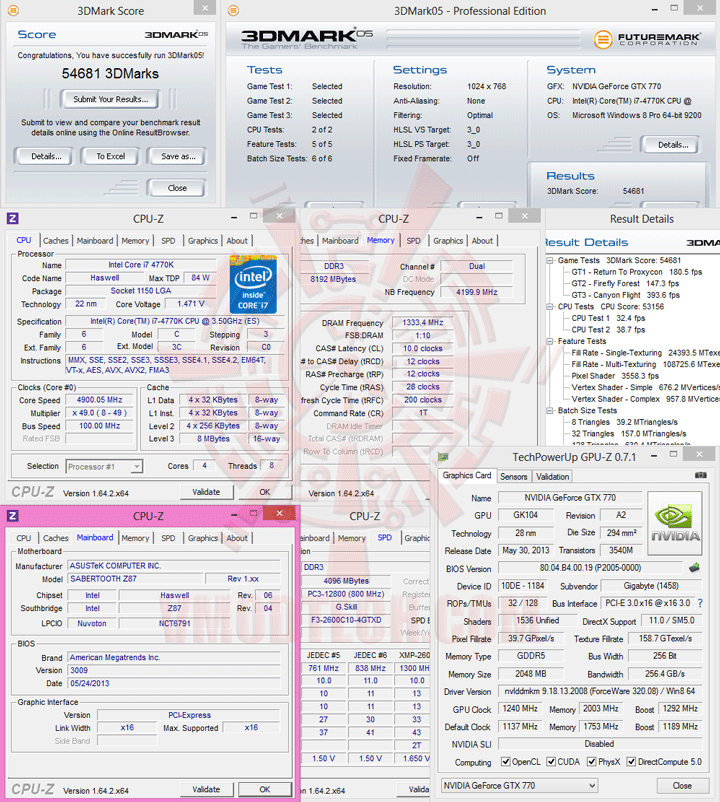
Task: Open the Validation tab in GPU-Z
Action: click(x=552, y=477)
